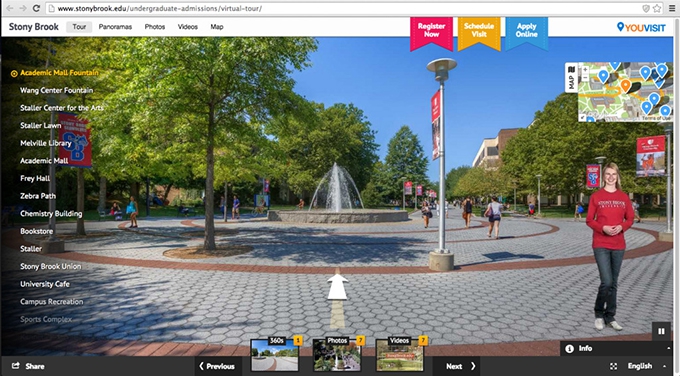Select Melville Library stop
The width and height of the screenshot is (680, 376).
point(46,143)
